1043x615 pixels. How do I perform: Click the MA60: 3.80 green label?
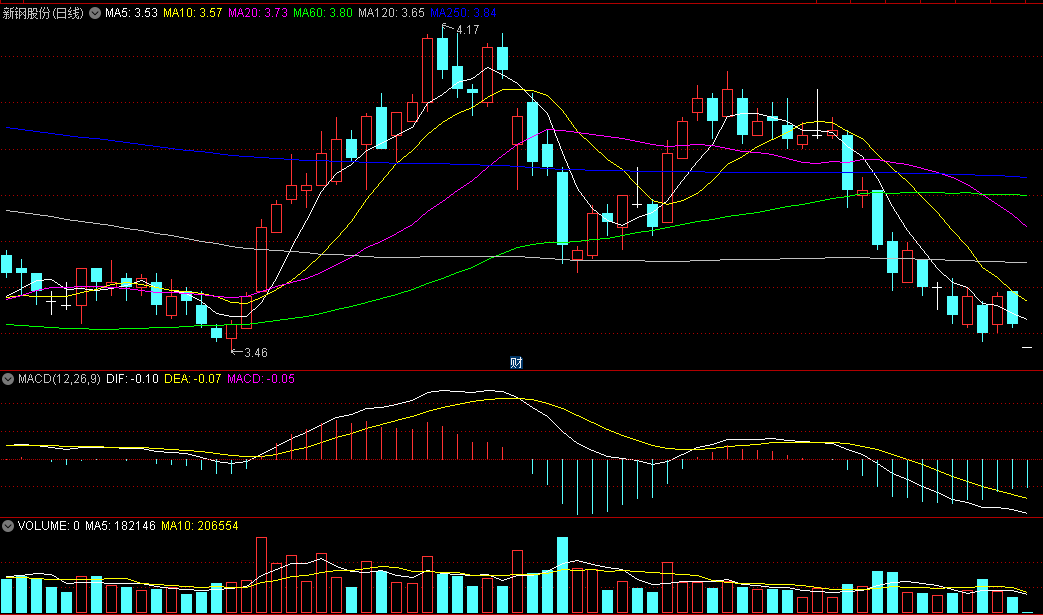(323, 13)
